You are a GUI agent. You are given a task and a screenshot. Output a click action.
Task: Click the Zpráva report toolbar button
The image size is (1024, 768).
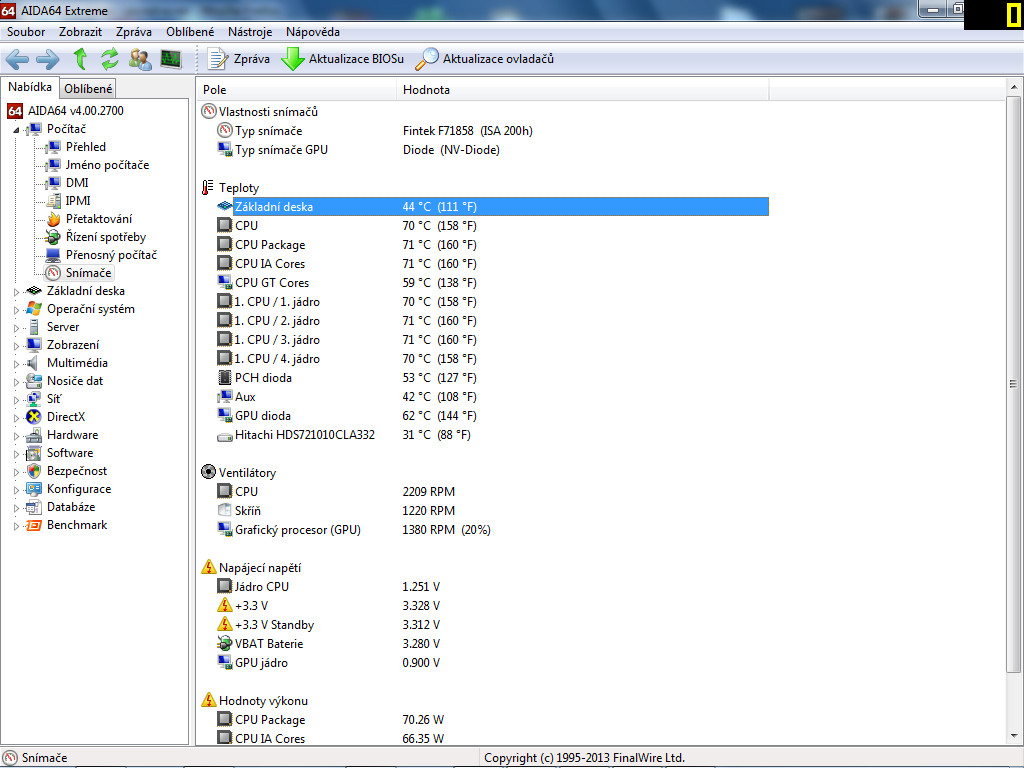coord(238,59)
